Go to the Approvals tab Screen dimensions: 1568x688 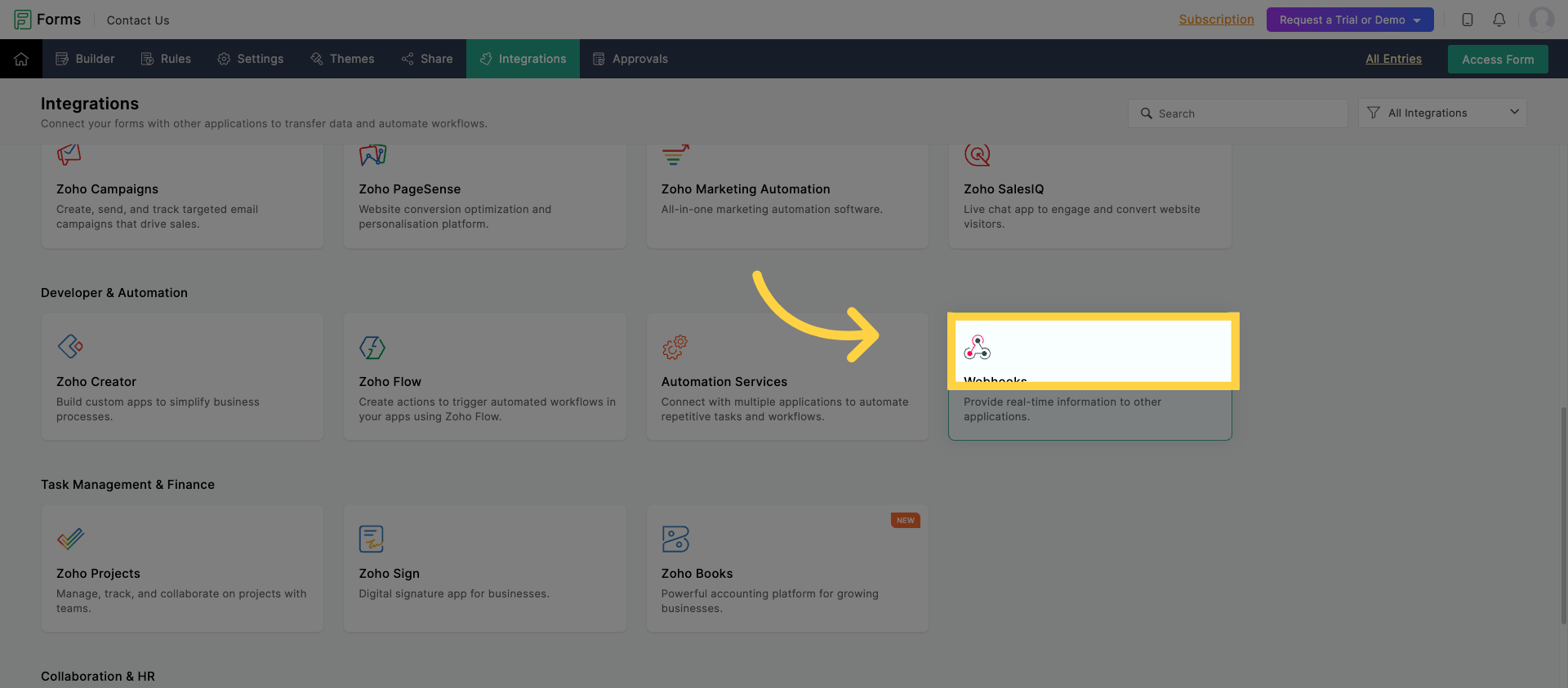pyautogui.click(x=630, y=59)
